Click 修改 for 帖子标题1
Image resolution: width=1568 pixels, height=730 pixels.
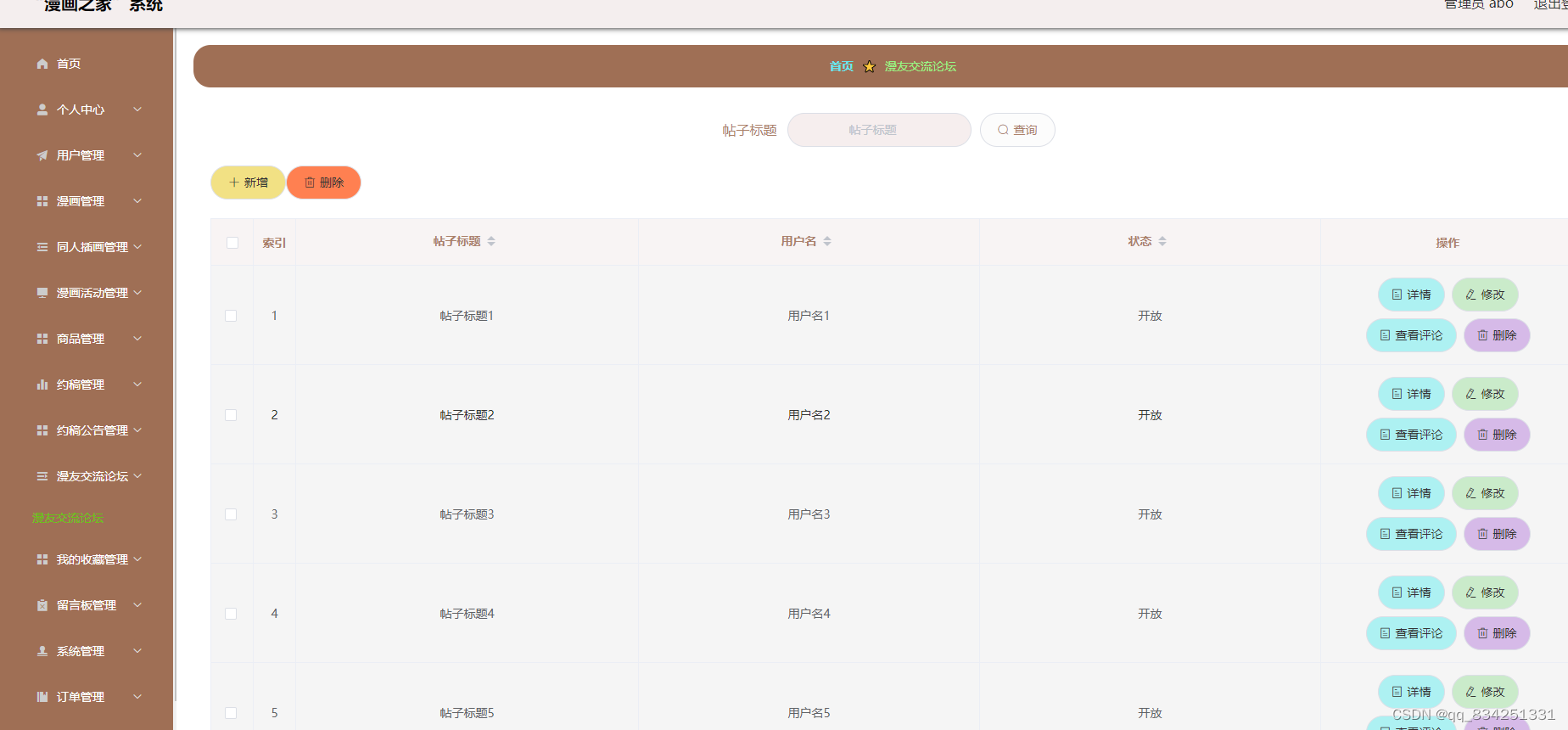[x=1485, y=295]
